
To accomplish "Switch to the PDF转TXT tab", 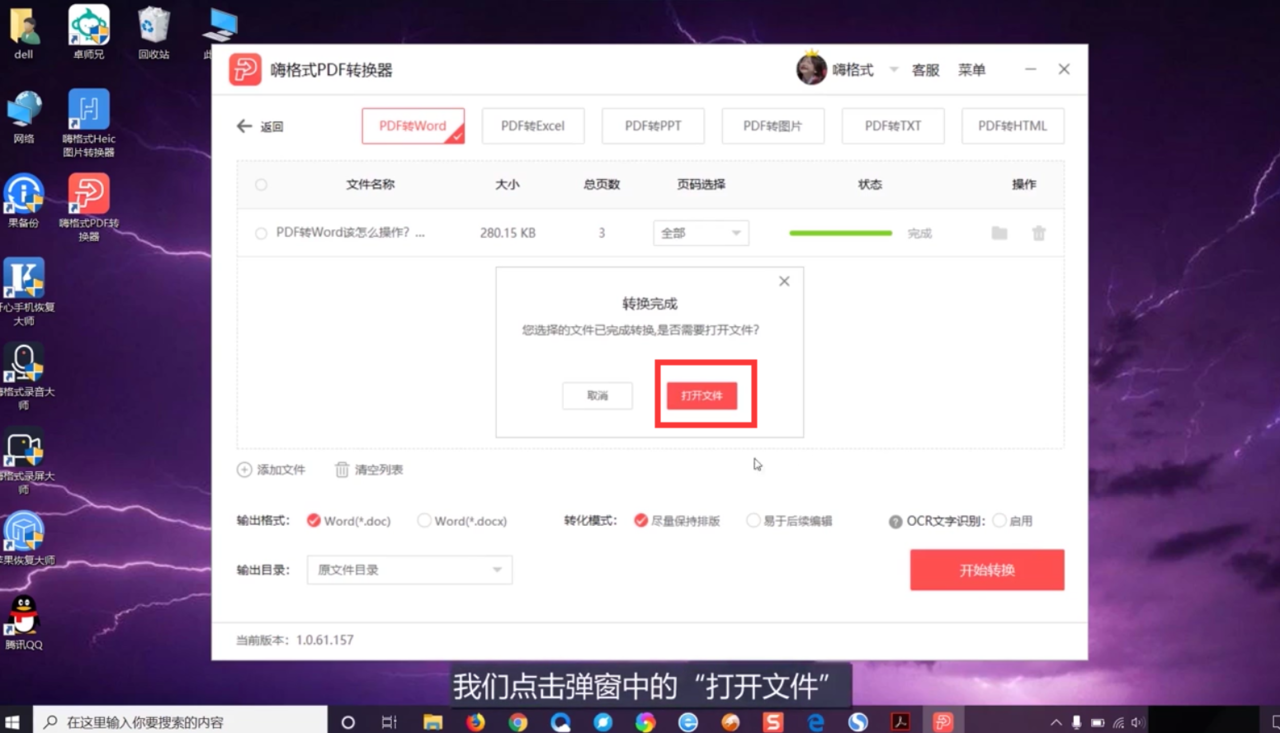I will click(x=893, y=126).
